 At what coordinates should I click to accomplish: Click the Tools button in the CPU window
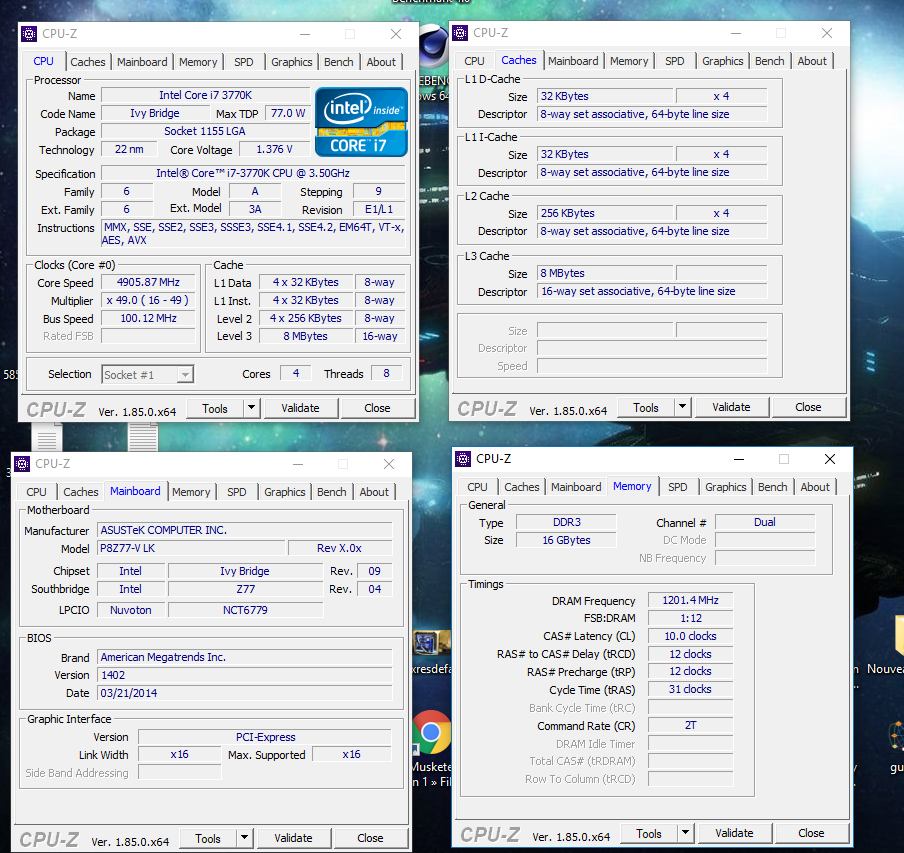pos(215,408)
